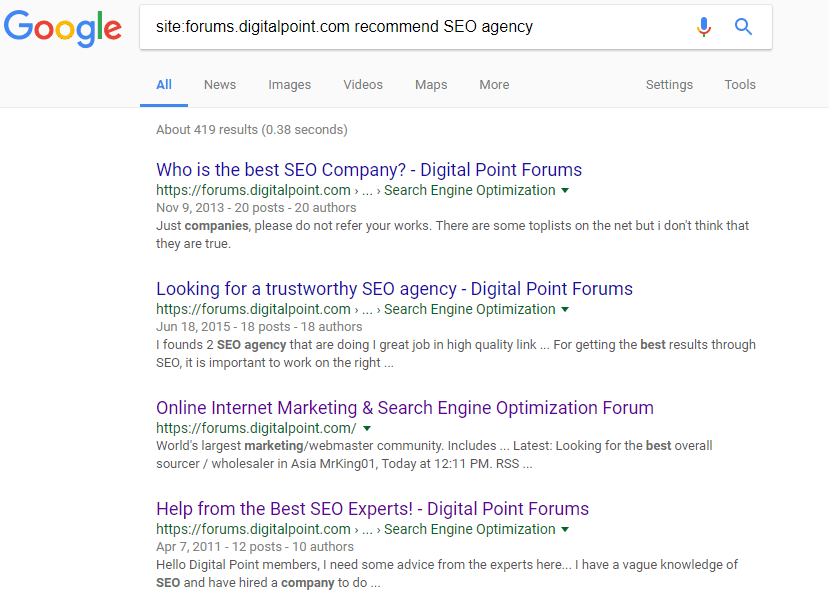Switch to the News tab
Viewport: 829px width, 597px height.
(x=220, y=85)
